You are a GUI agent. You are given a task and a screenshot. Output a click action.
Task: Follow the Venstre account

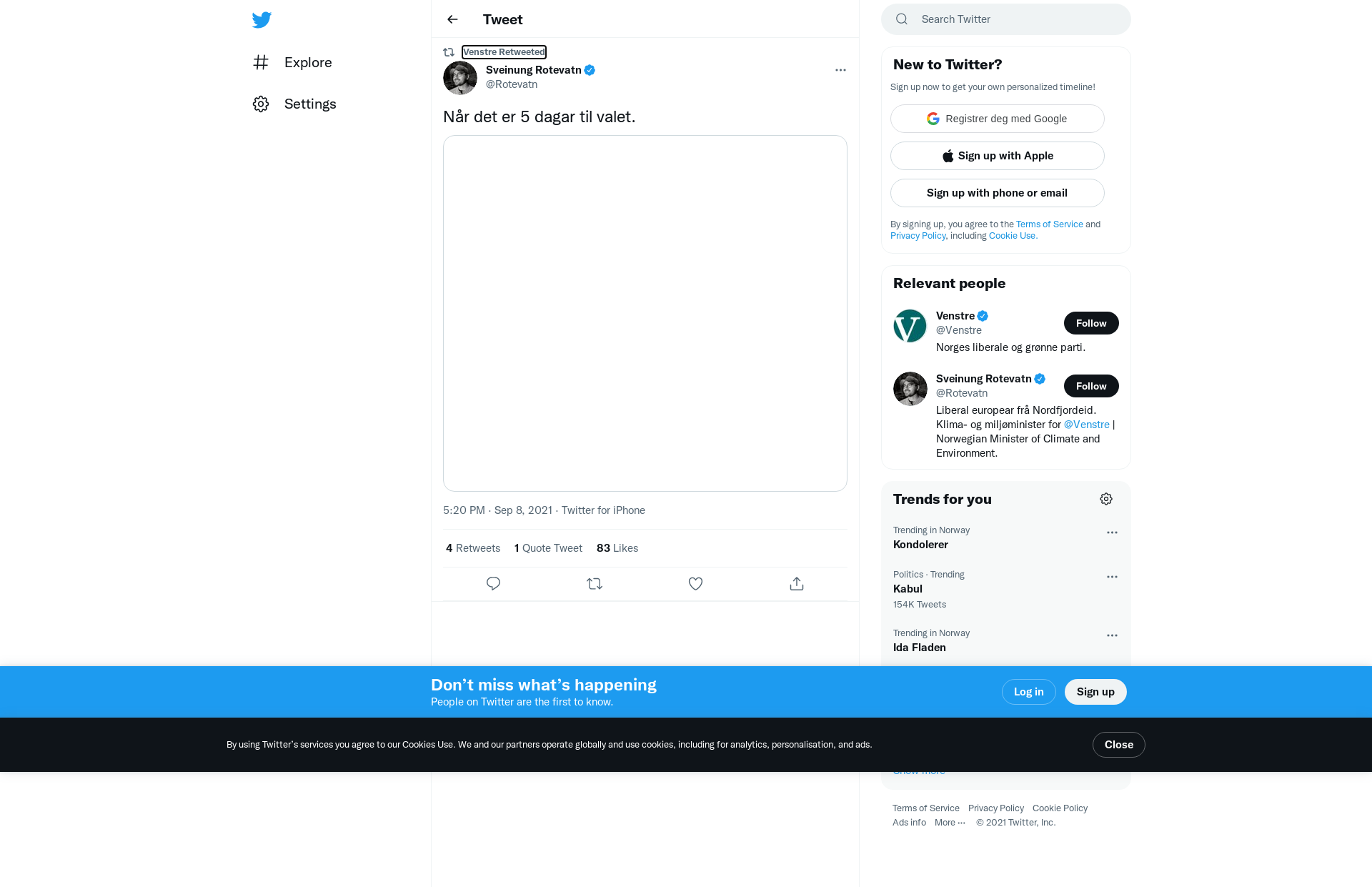pos(1091,323)
